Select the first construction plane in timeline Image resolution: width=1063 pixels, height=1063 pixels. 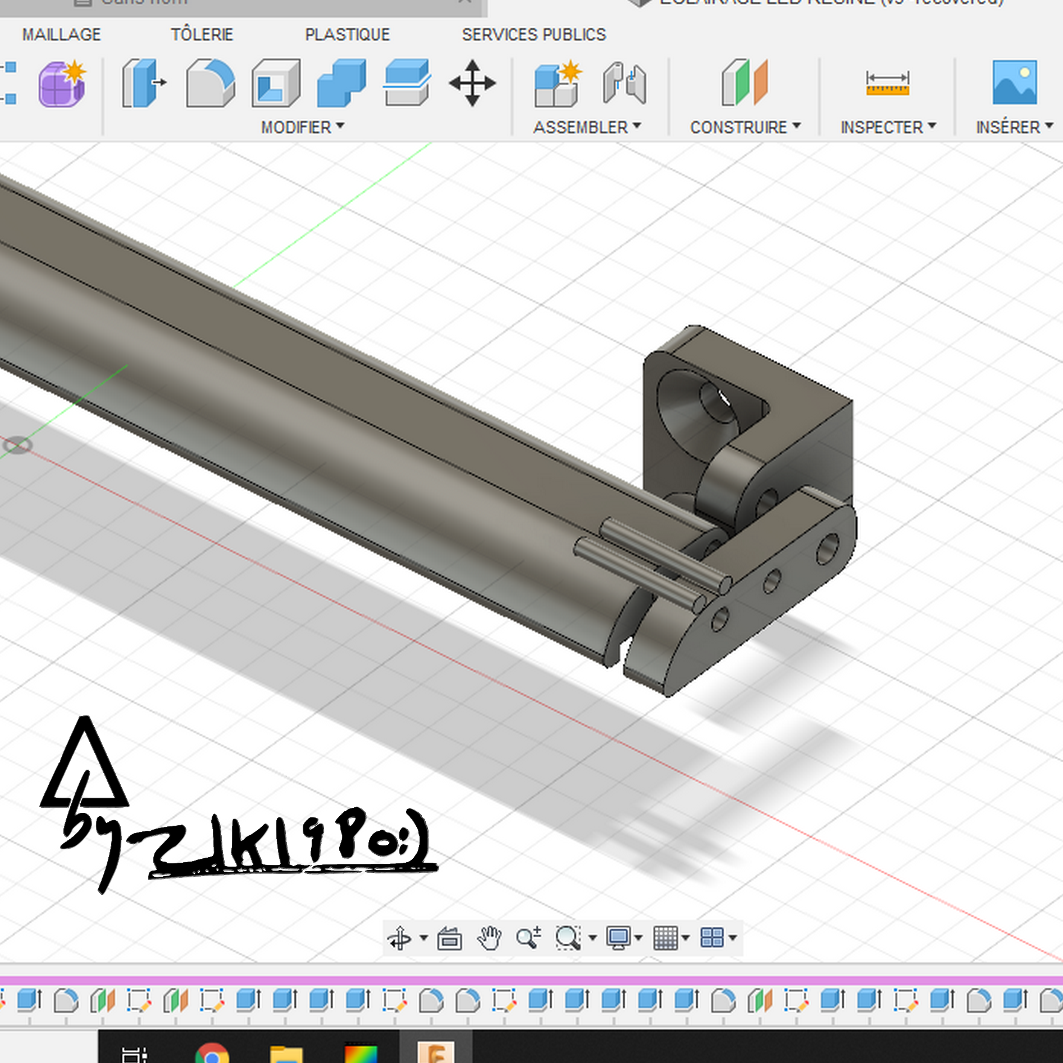102,1000
